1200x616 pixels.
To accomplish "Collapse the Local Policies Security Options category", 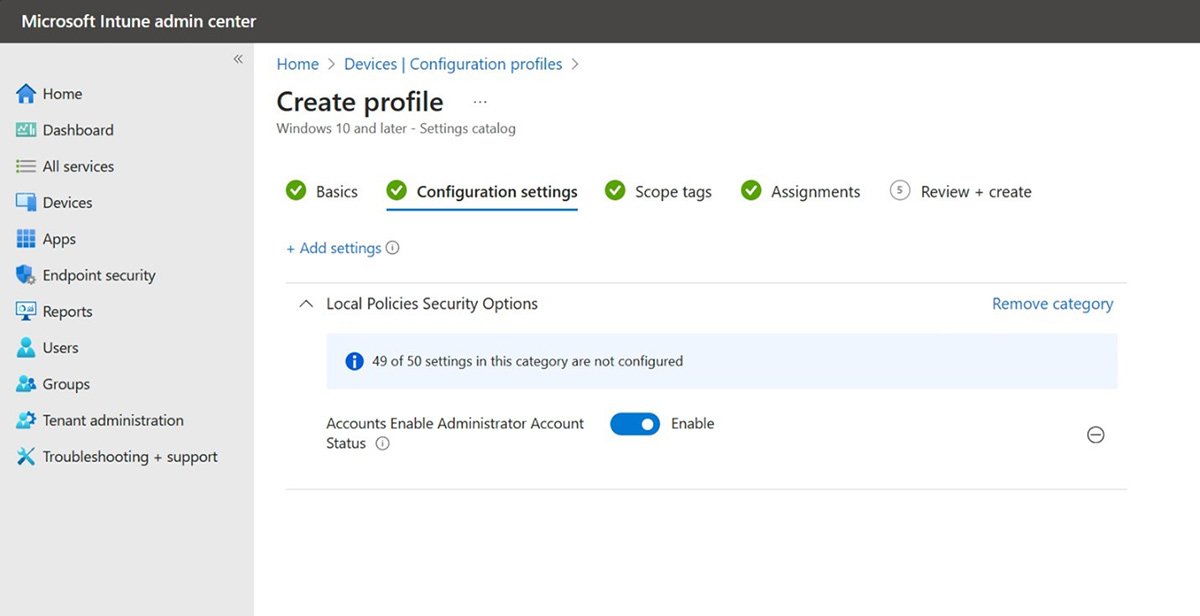I will point(306,304).
